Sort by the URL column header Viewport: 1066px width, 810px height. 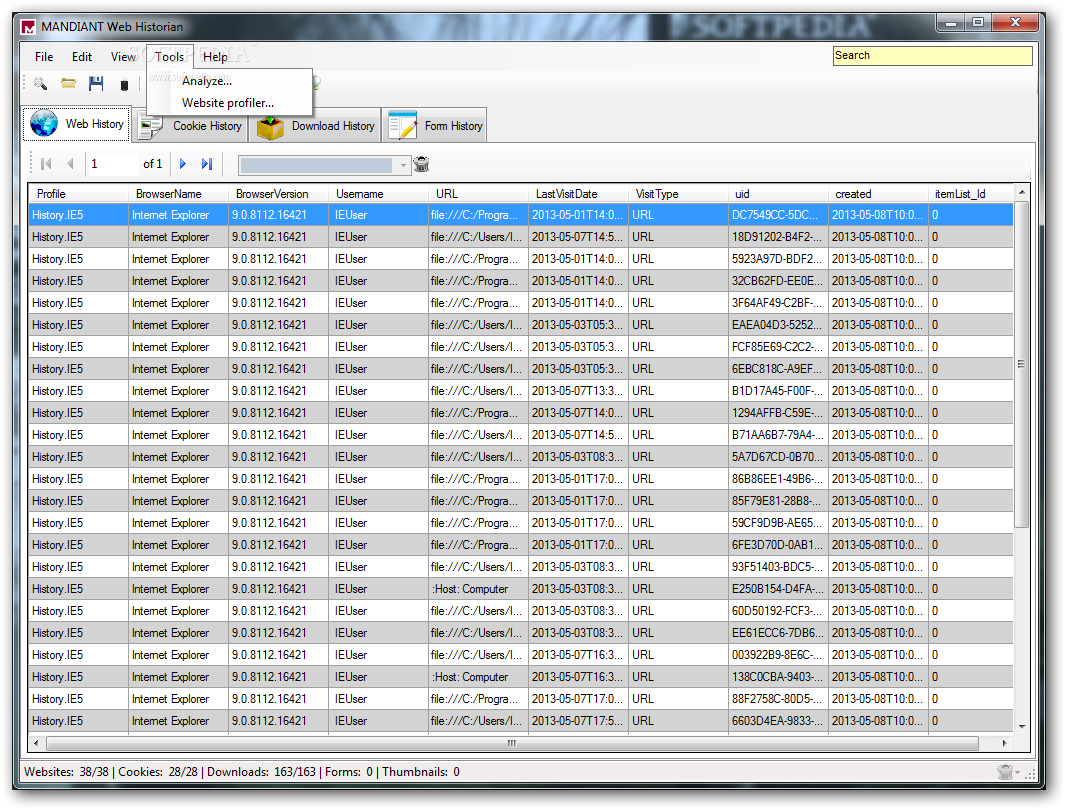click(478, 194)
